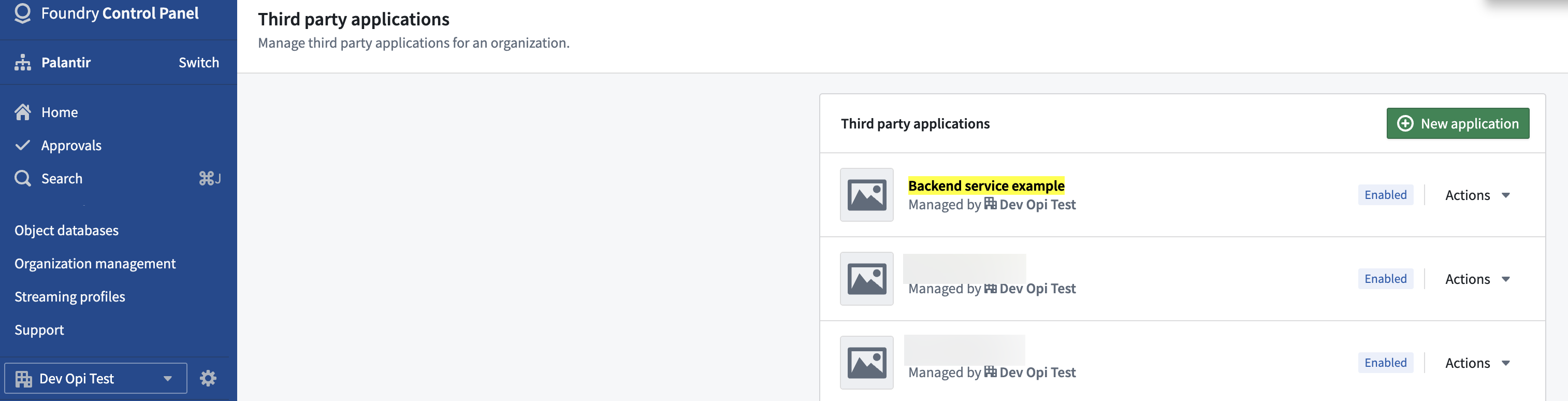1568x401 pixels.
Task: Open the Backend service example application
Action: coord(985,185)
